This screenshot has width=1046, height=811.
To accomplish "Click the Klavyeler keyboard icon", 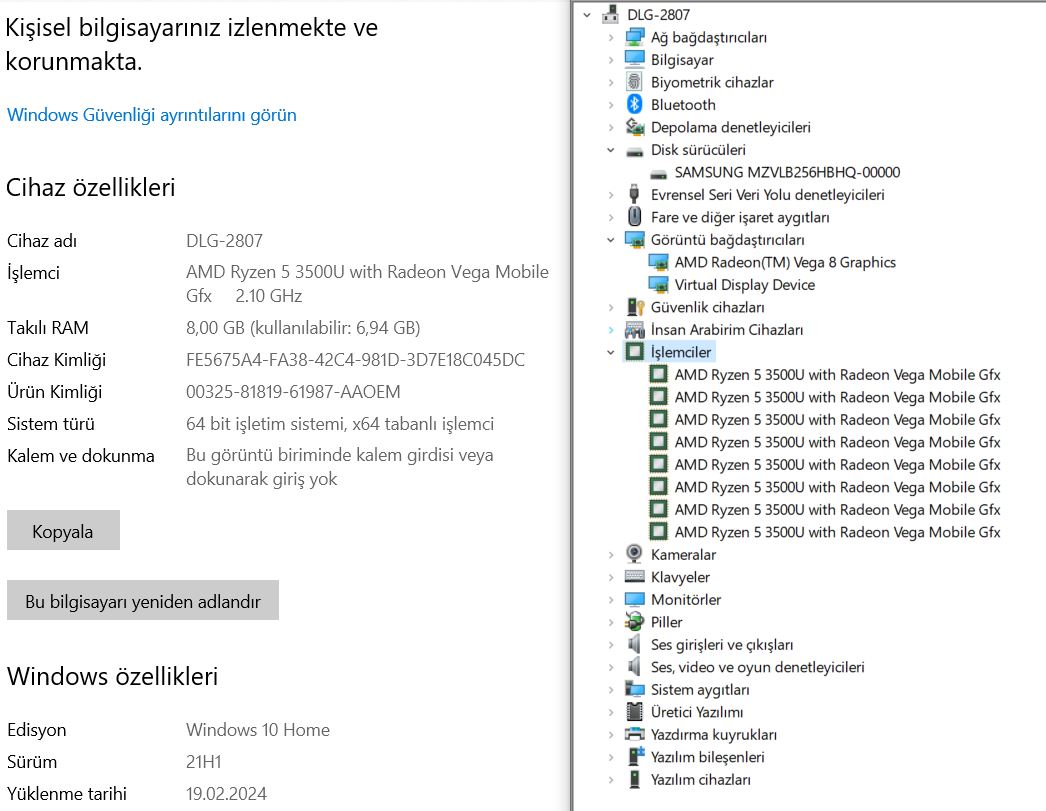I will (634, 576).
